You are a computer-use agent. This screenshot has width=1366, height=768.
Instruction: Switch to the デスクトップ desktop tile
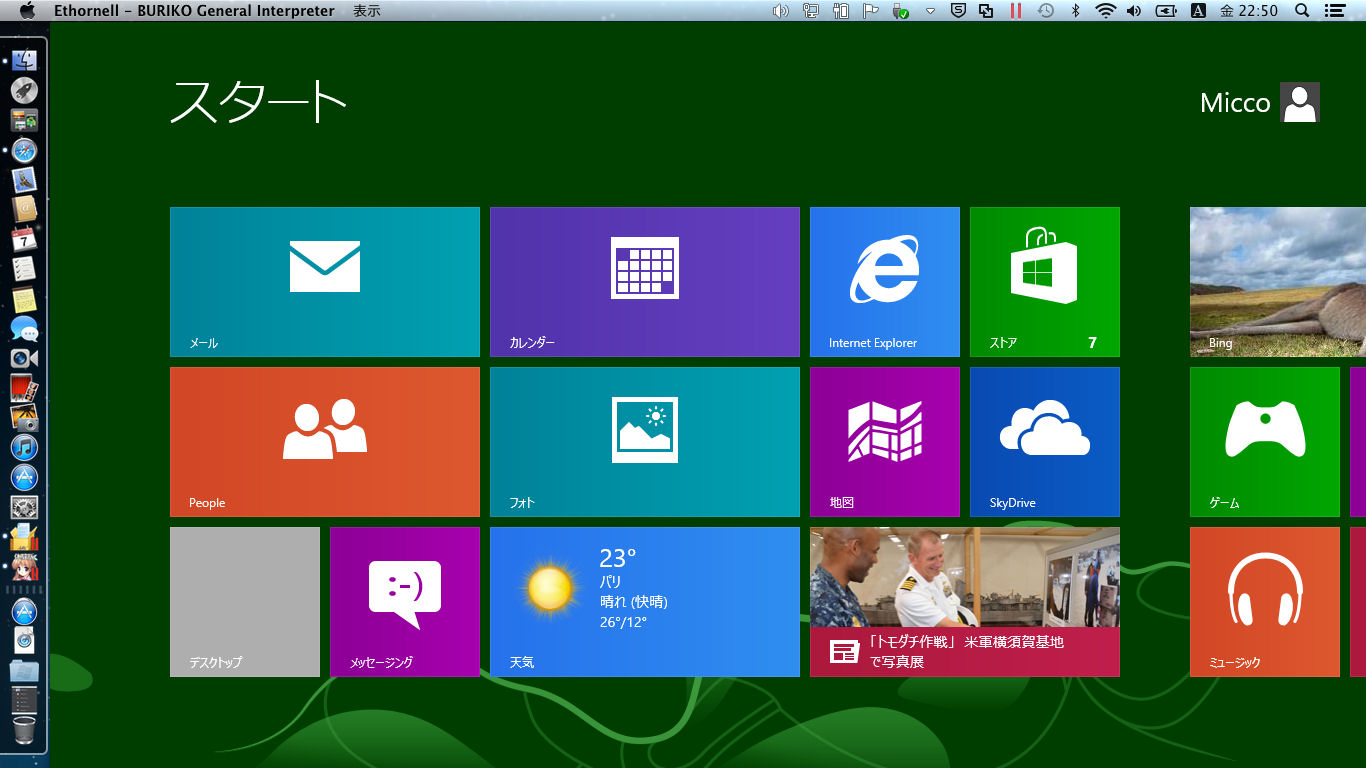coord(245,602)
